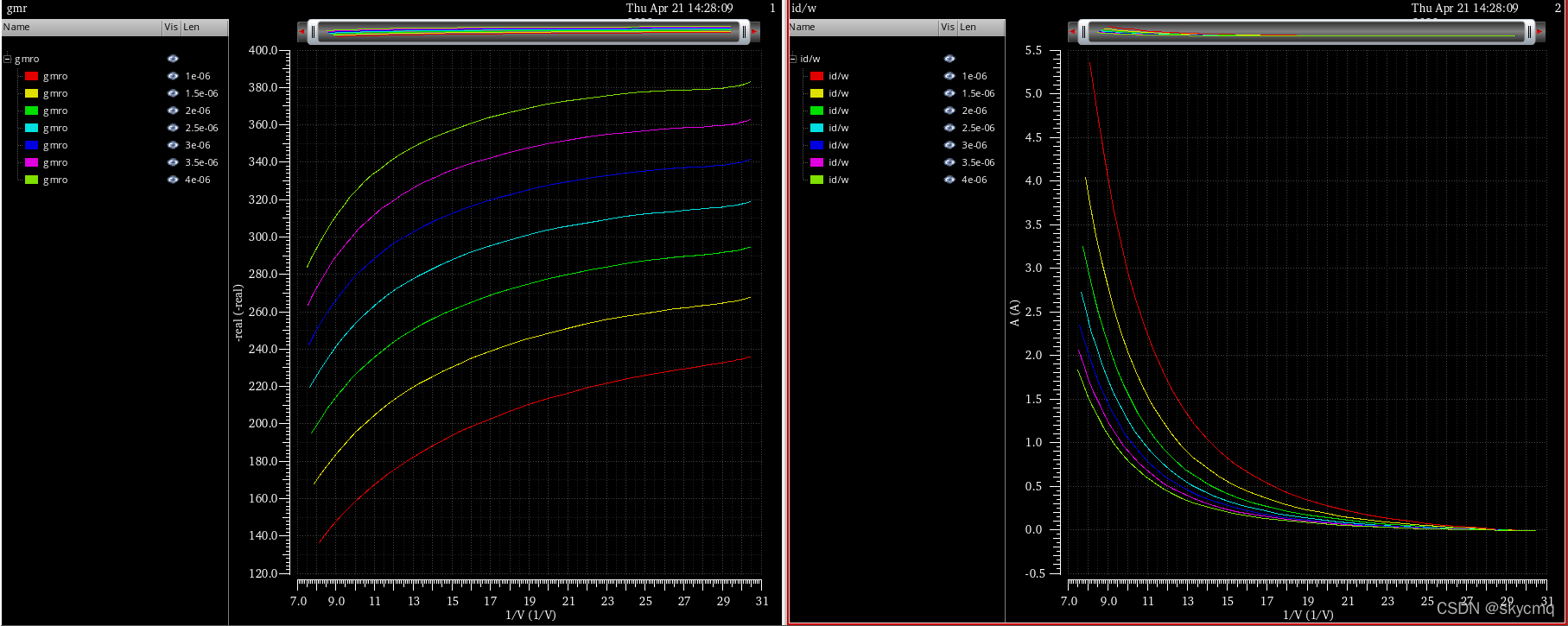Select the id/w subwindow title
Image resolution: width=1568 pixels, height=626 pixels.
coord(803,8)
